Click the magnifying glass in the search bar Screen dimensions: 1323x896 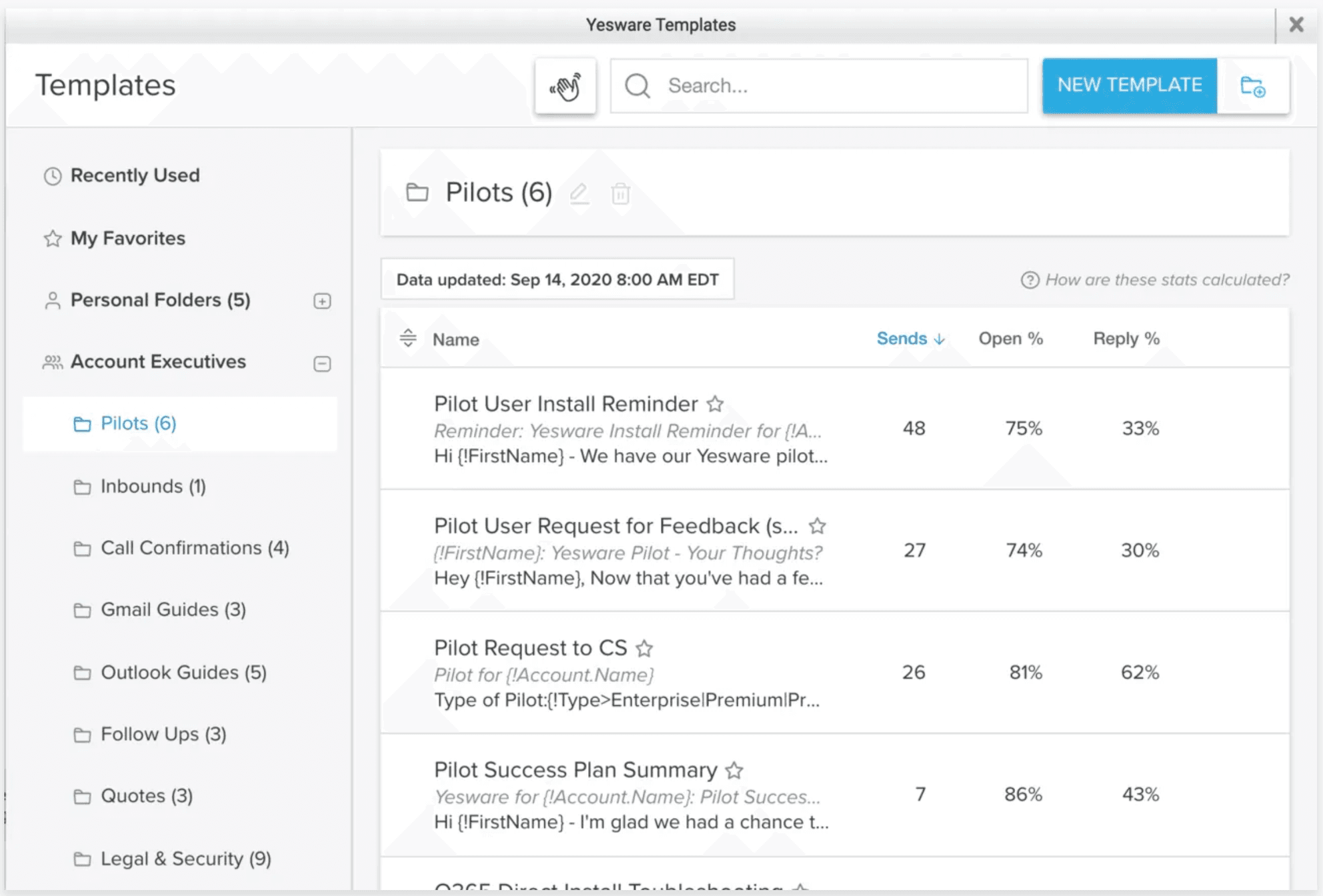(637, 85)
